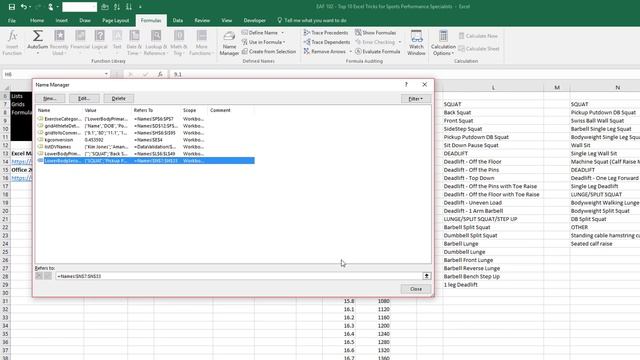Open the quick access font name box
Screen dimensions: 640x360
(x=80, y=7)
